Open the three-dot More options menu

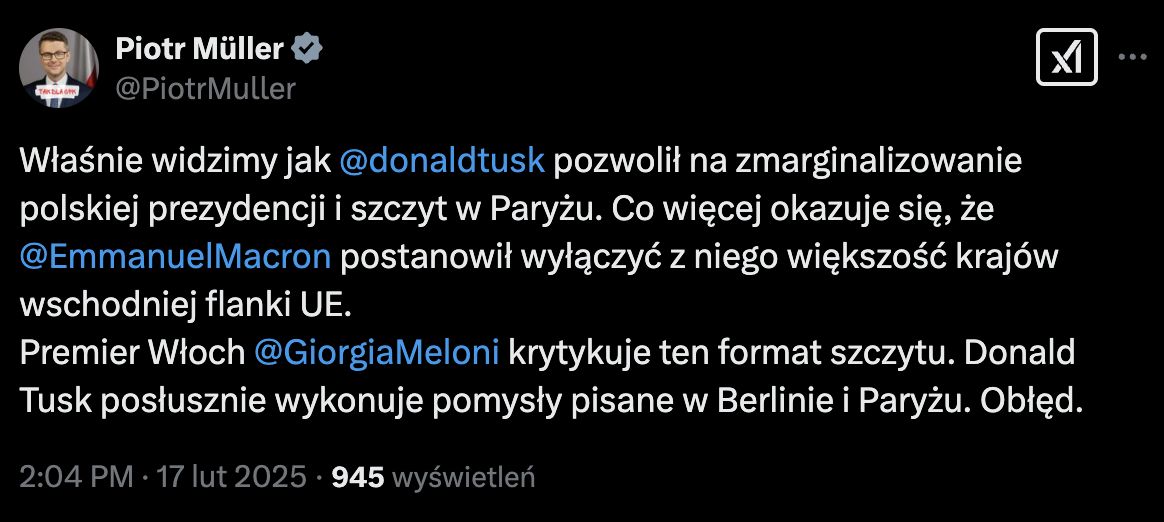pos(1132,58)
